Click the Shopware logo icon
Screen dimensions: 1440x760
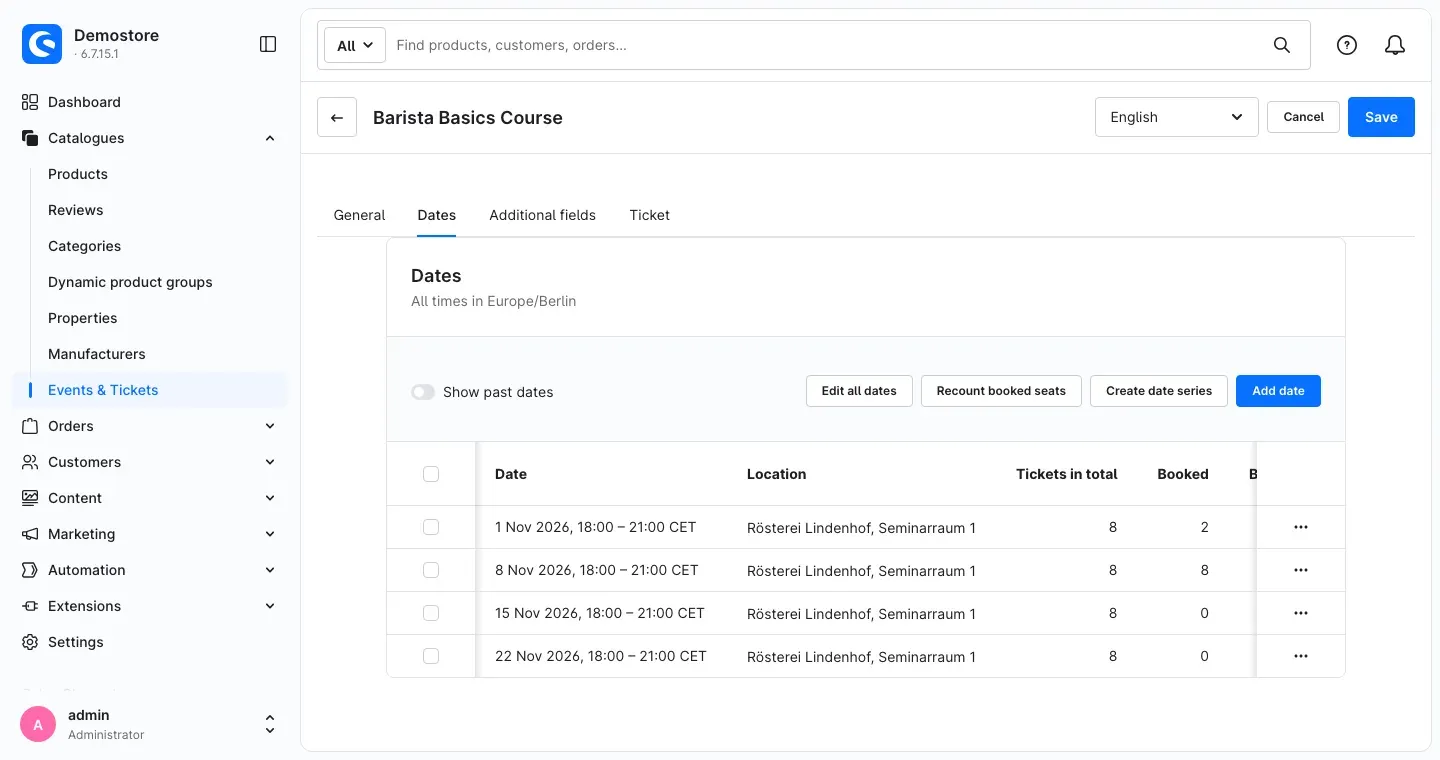(42, 44)
